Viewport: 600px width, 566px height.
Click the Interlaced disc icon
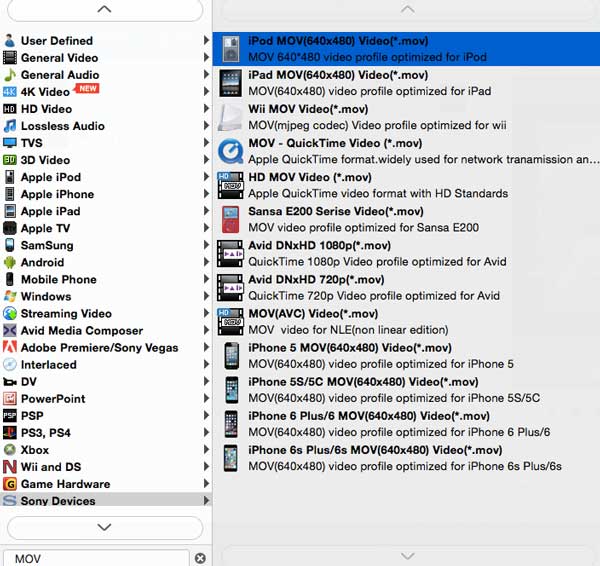[x=10, y=364]
